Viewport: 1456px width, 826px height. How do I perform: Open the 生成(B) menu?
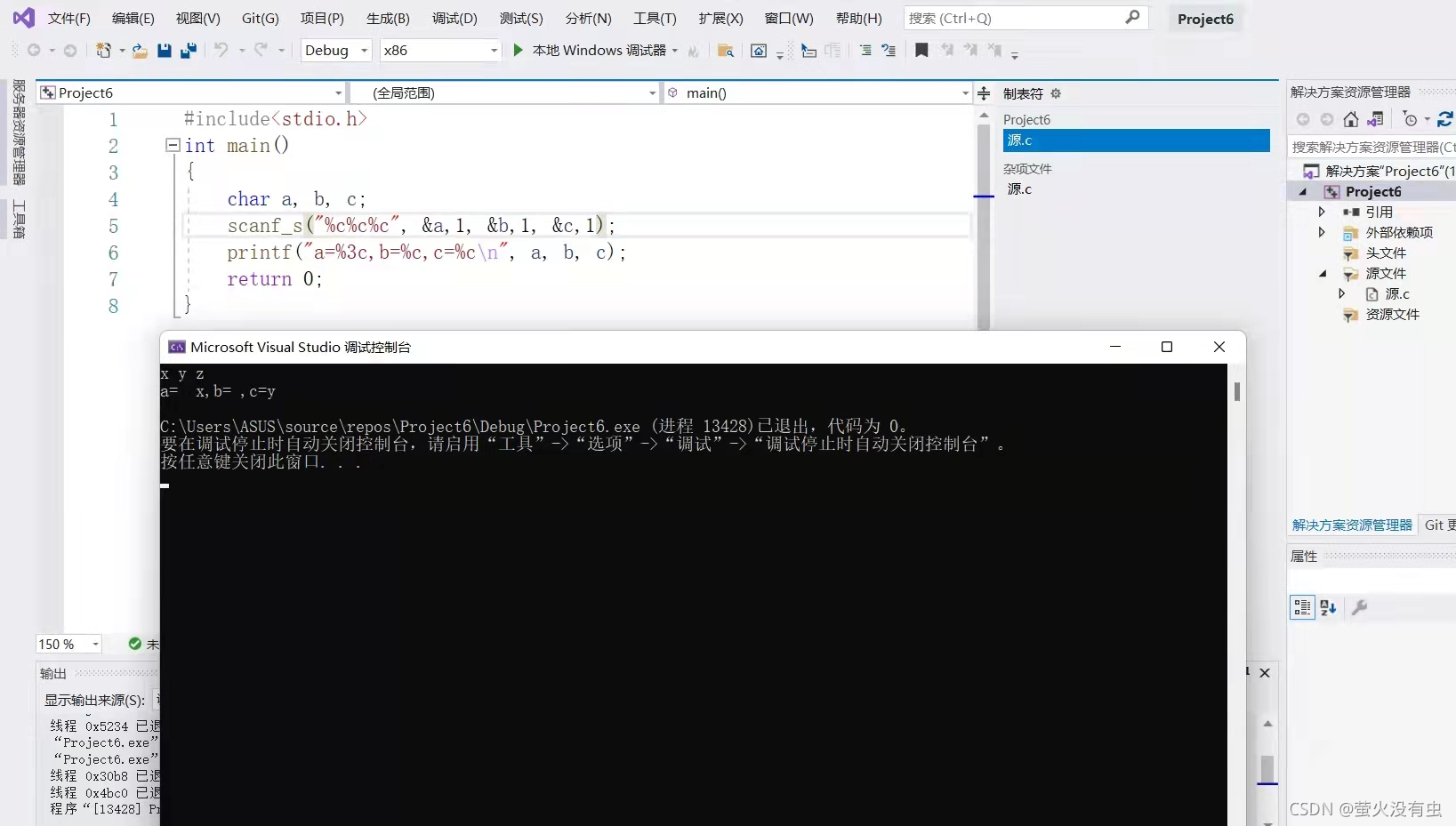tap(388, 18)
